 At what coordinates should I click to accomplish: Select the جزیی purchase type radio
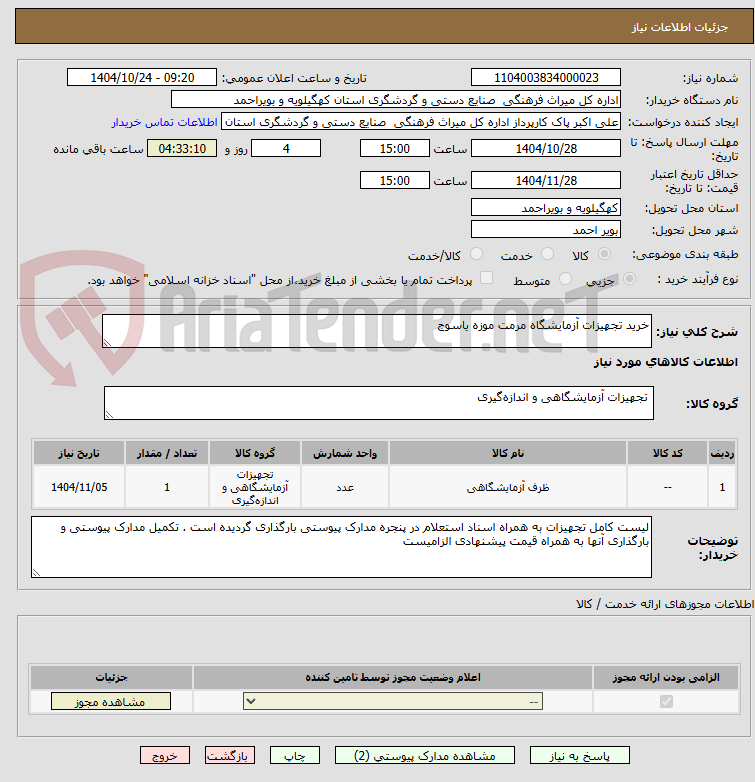click(x=629, y=279)
